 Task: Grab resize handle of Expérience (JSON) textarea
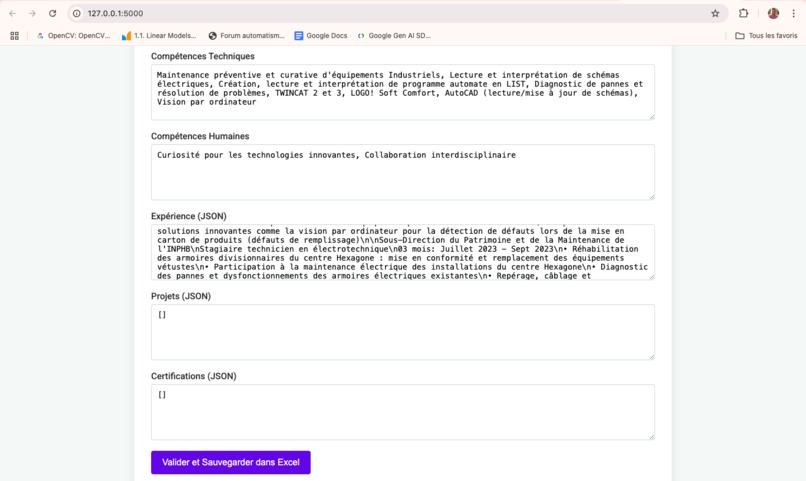tap(651, 277)
